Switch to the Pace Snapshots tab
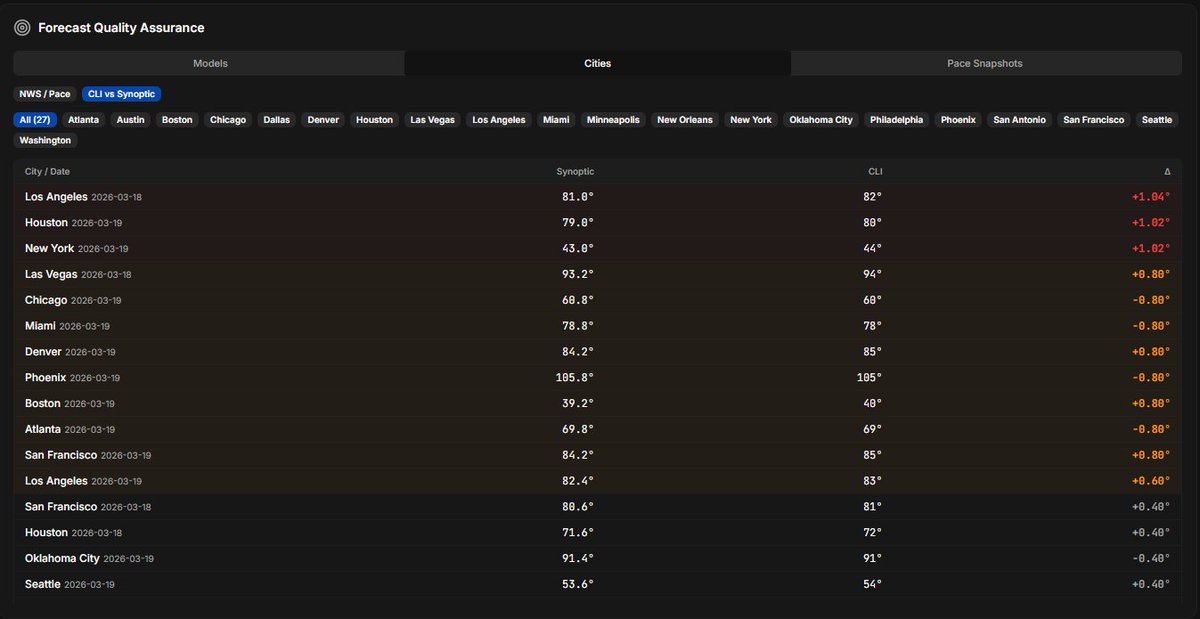Viewport: 1200px width, 619px height. click(983, 62)
